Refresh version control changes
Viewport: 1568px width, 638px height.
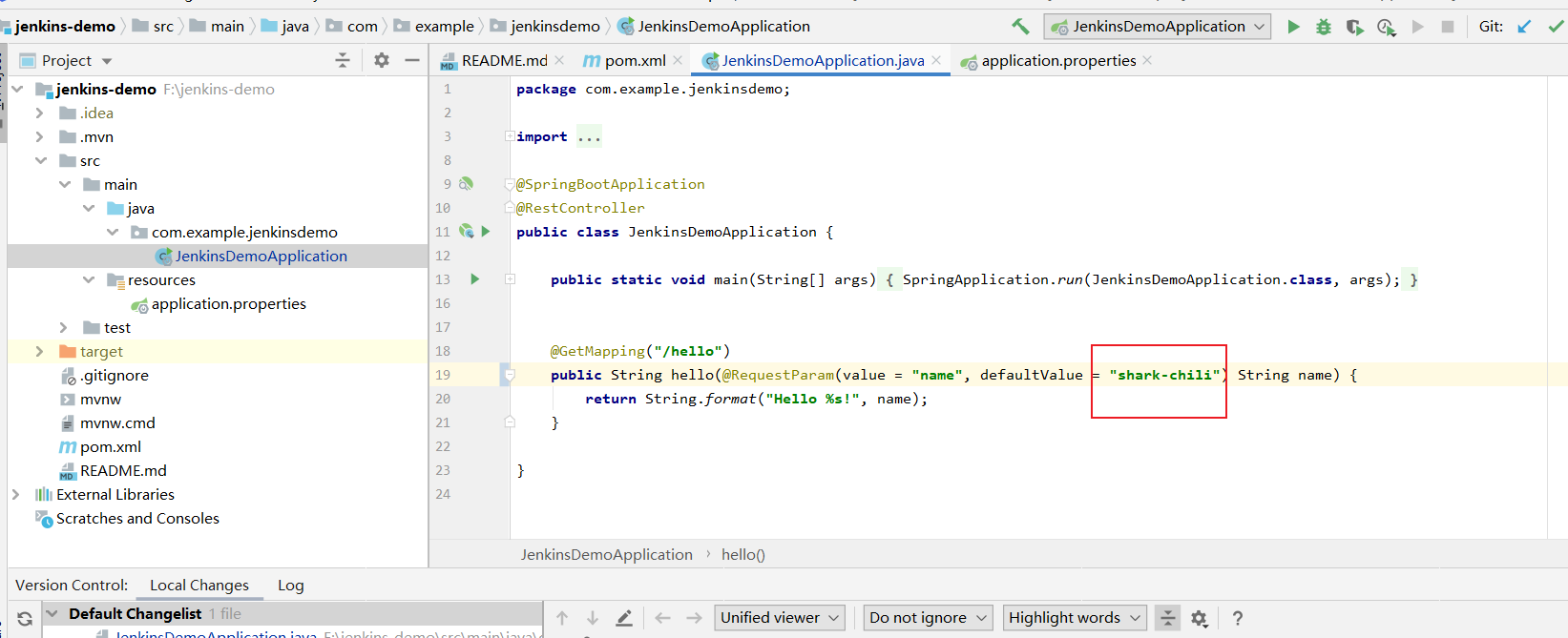tap(25, 618)
